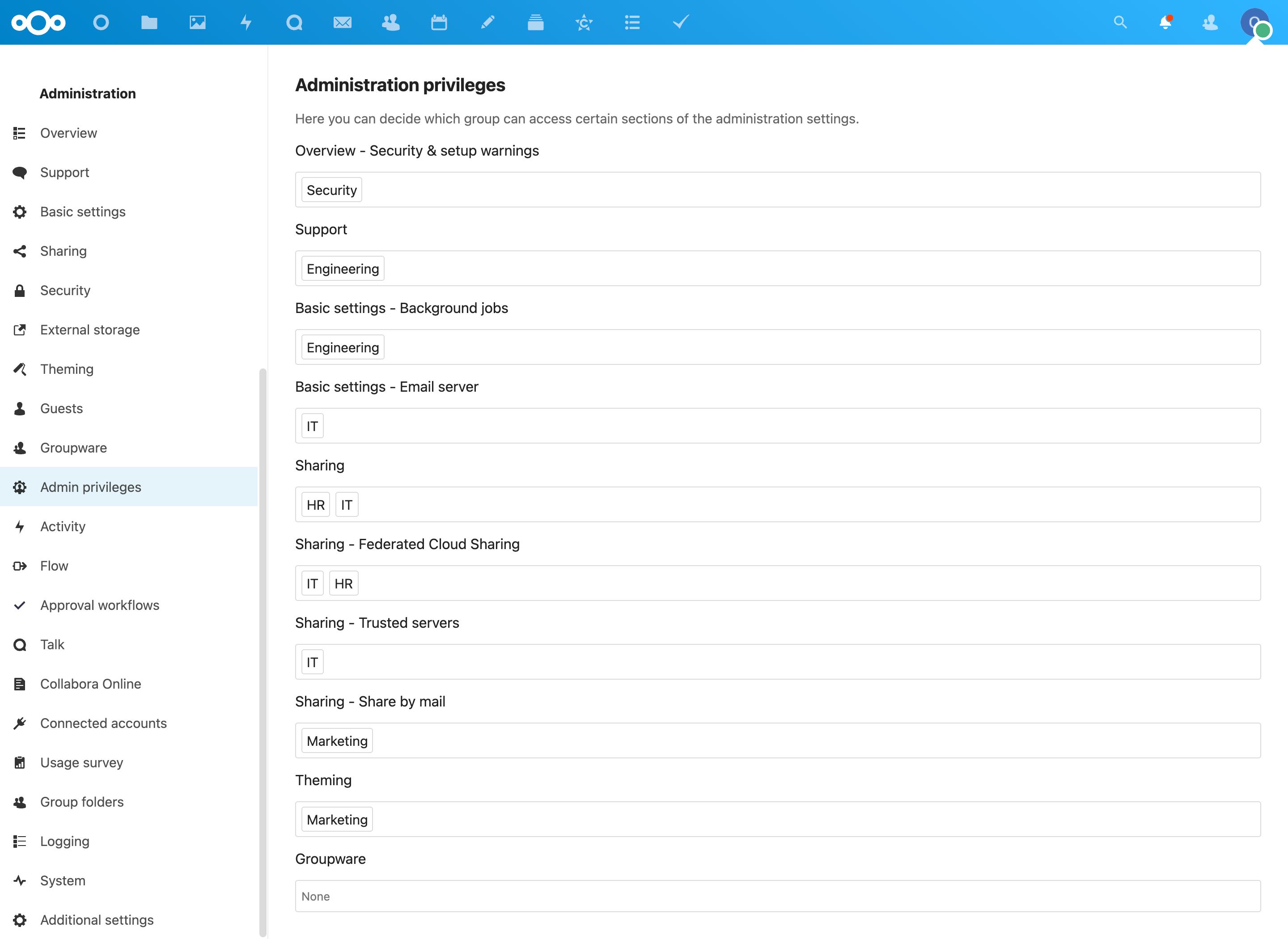Viewport: 1288px width, 939px height.
Task: Click the empty Groupware group field
Action: tap(778, 897)
